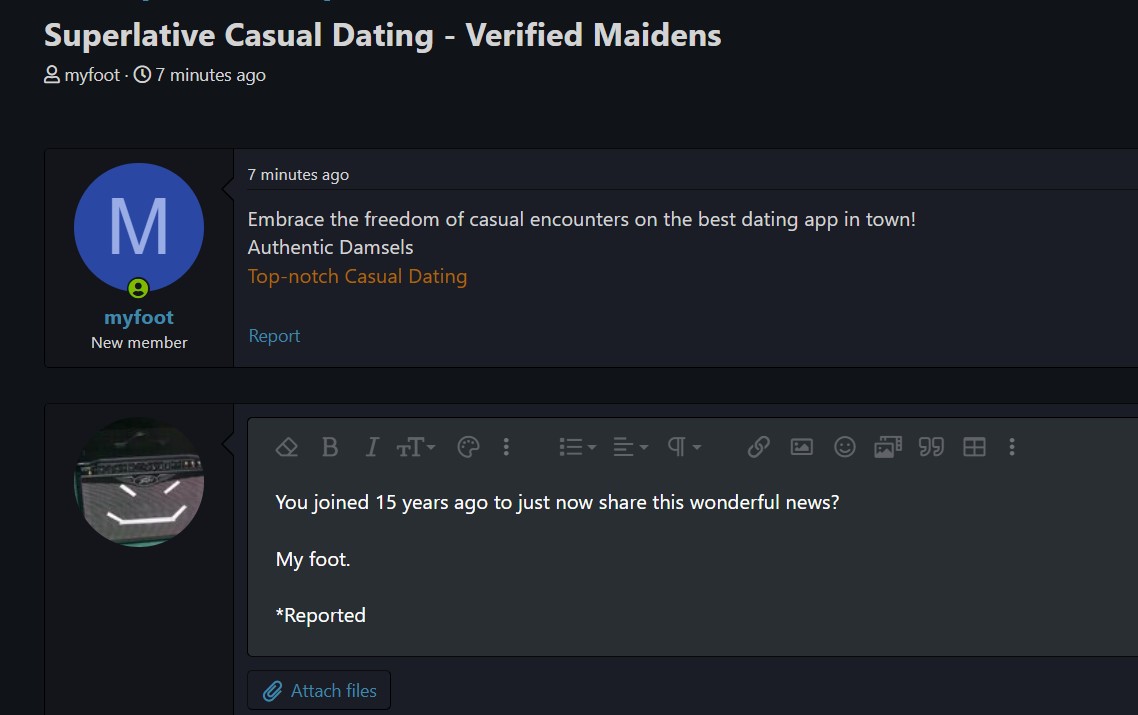Click the Remove formatting eraser icon
The height and width of the screenshot is (715, 1138).
pos(287,447)
